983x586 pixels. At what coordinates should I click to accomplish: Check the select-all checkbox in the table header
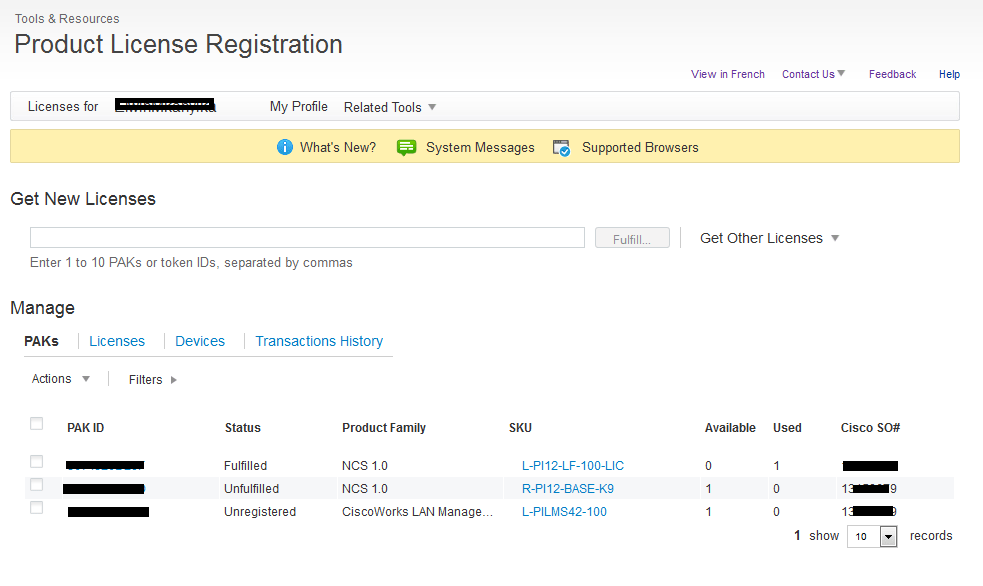37,423
